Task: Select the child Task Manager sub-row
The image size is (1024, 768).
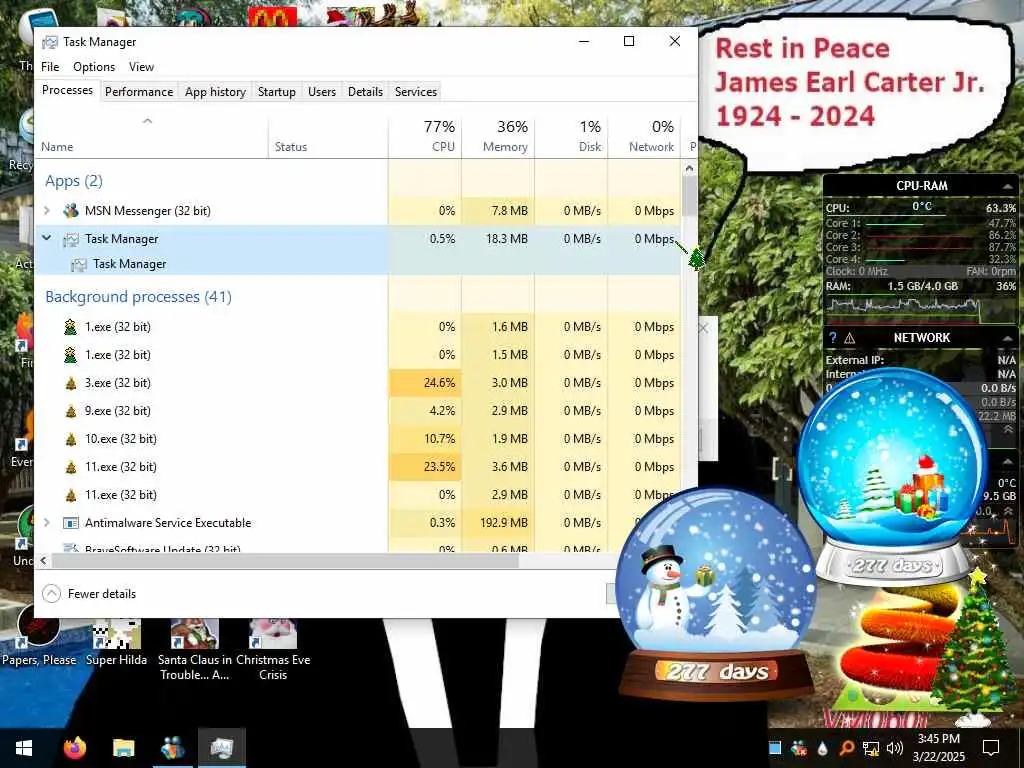Action: click(x=358, y=264)
